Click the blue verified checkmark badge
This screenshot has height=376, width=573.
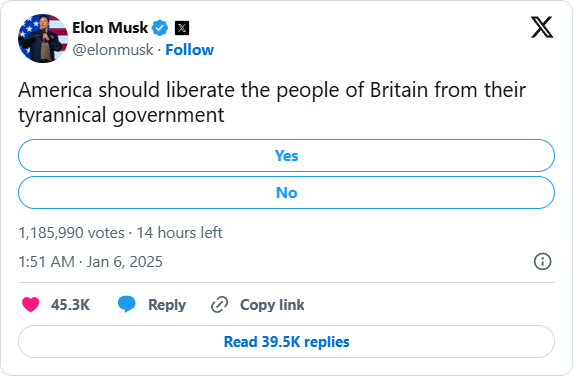pos(160,28)
